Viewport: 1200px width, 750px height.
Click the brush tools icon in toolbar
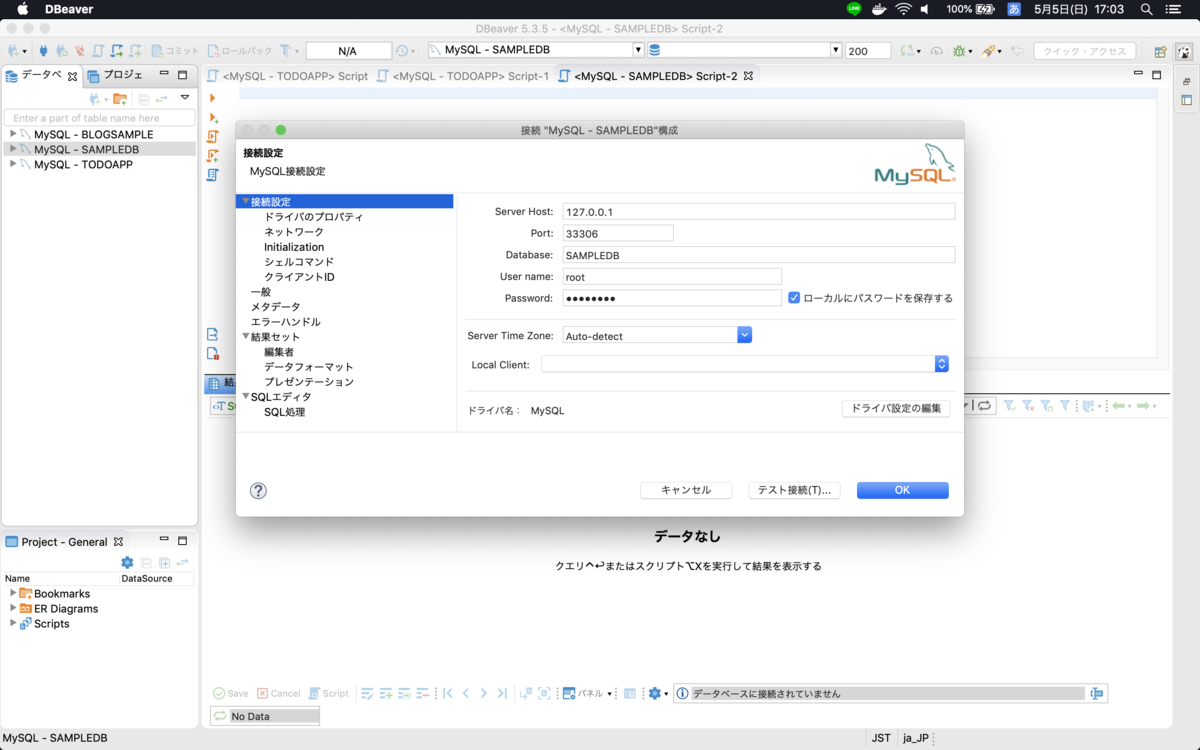[988, 51]
